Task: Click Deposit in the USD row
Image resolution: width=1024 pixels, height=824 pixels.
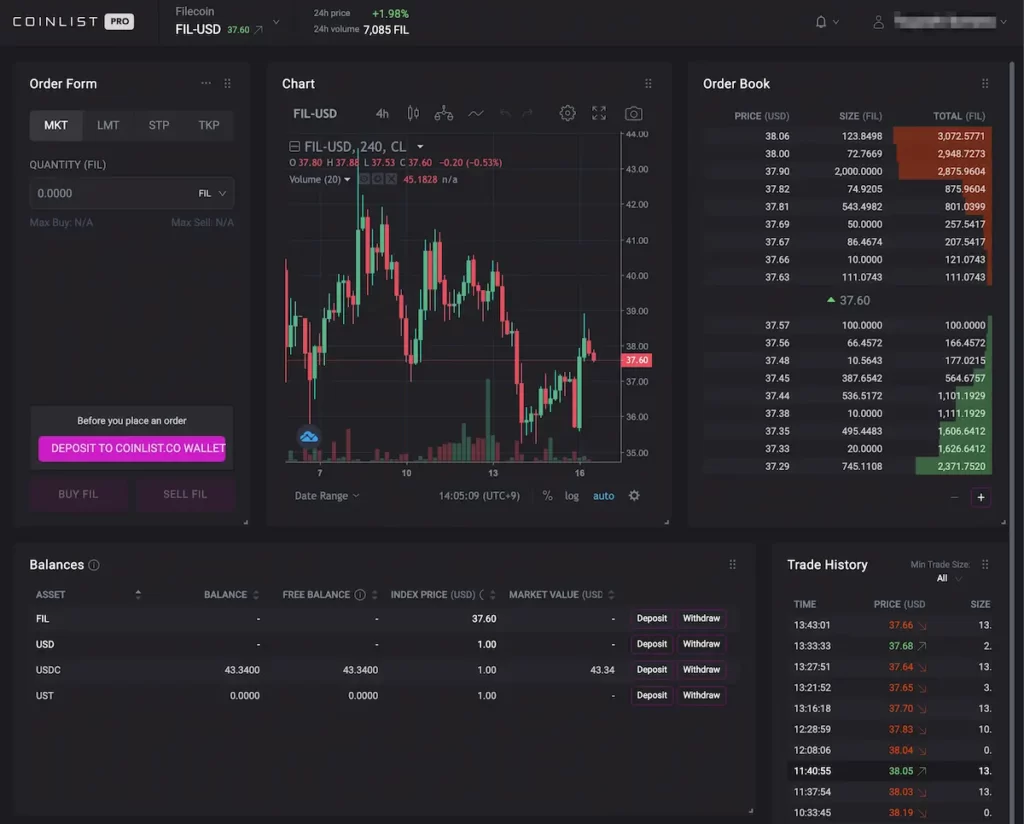Action: click(652, 643)
